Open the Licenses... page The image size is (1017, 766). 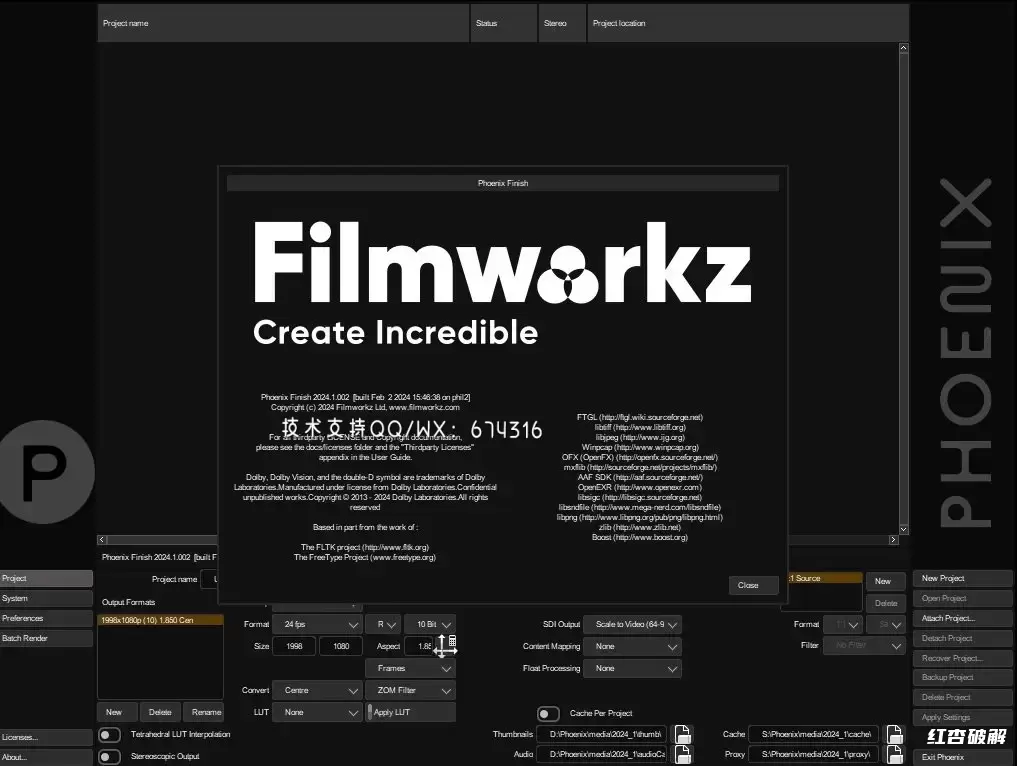tap(46, 737)
